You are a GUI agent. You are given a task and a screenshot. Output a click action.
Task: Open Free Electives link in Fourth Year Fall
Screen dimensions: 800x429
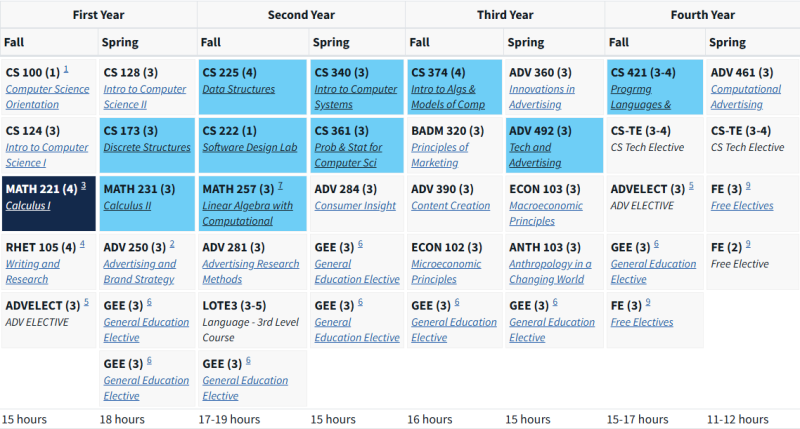point(642,322)
